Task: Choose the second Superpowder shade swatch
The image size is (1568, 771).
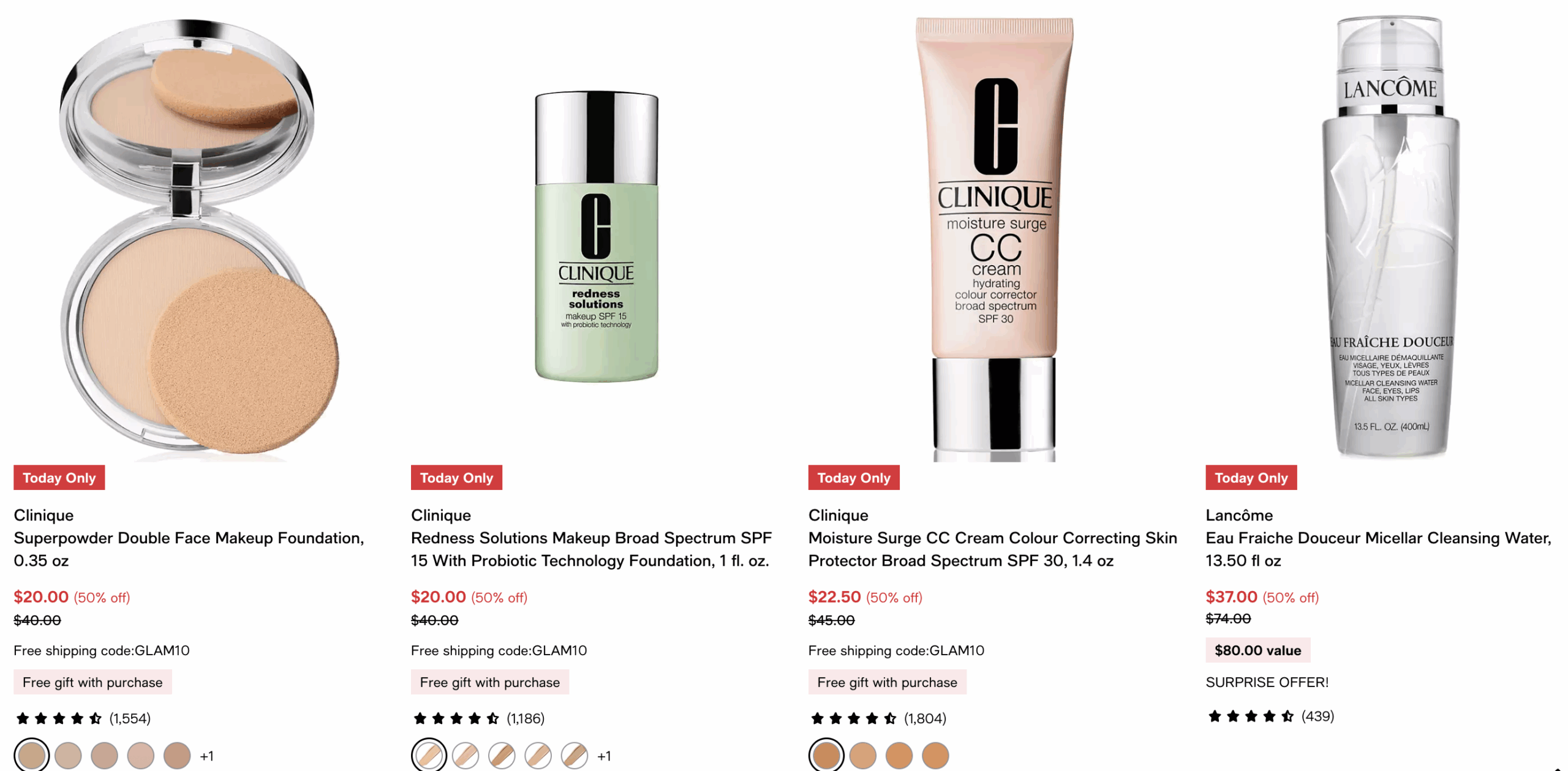Action: tap(68, 755)
